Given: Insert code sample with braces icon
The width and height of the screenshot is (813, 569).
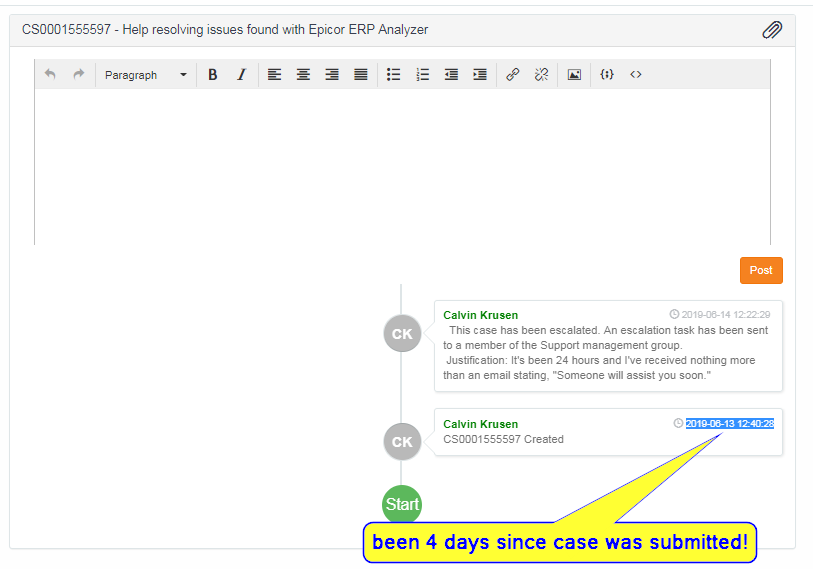Looking at the screenshot, I should [x=607, y=75].
